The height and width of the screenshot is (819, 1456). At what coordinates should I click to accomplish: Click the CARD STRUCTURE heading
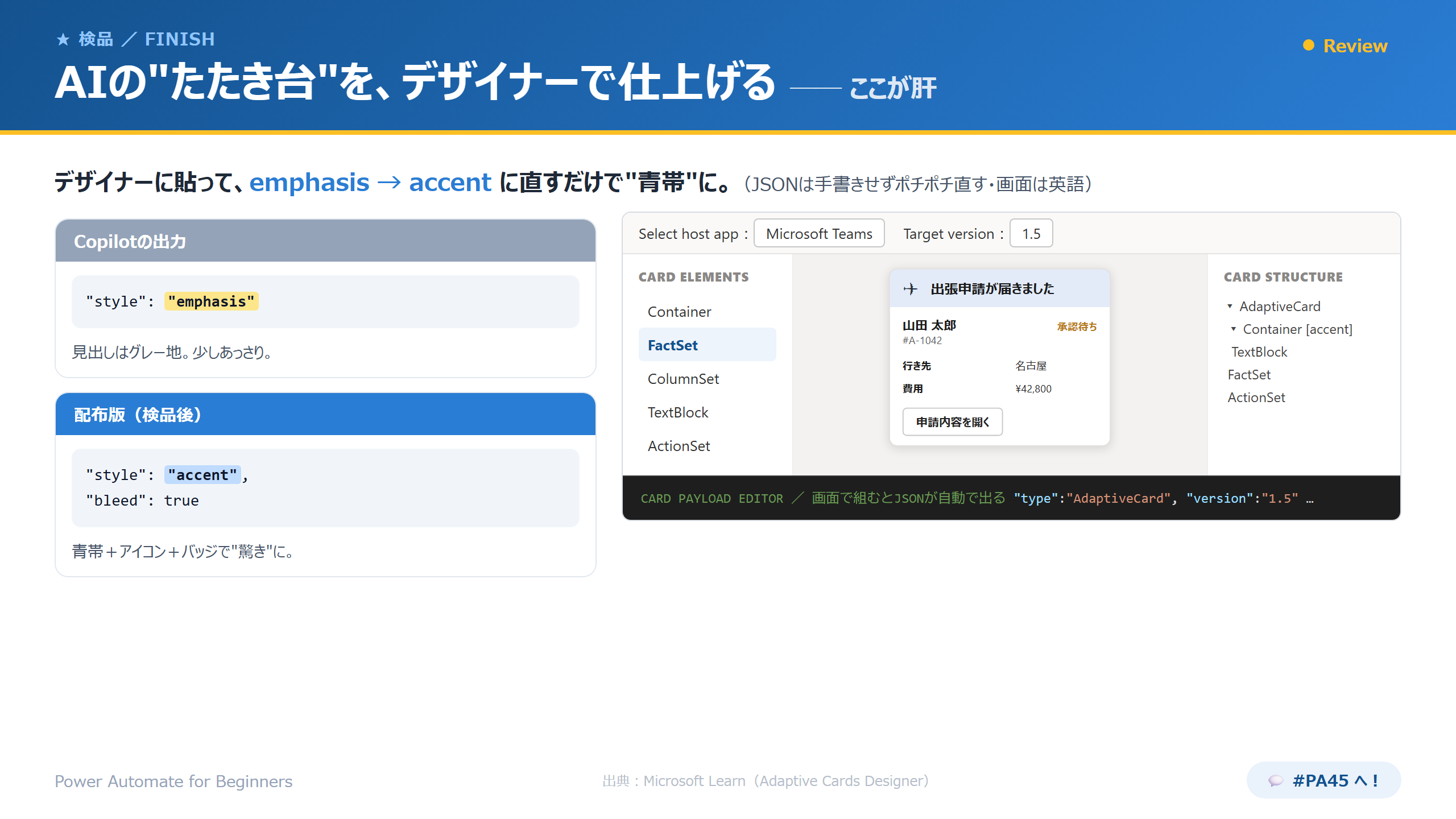[1283, 277]
